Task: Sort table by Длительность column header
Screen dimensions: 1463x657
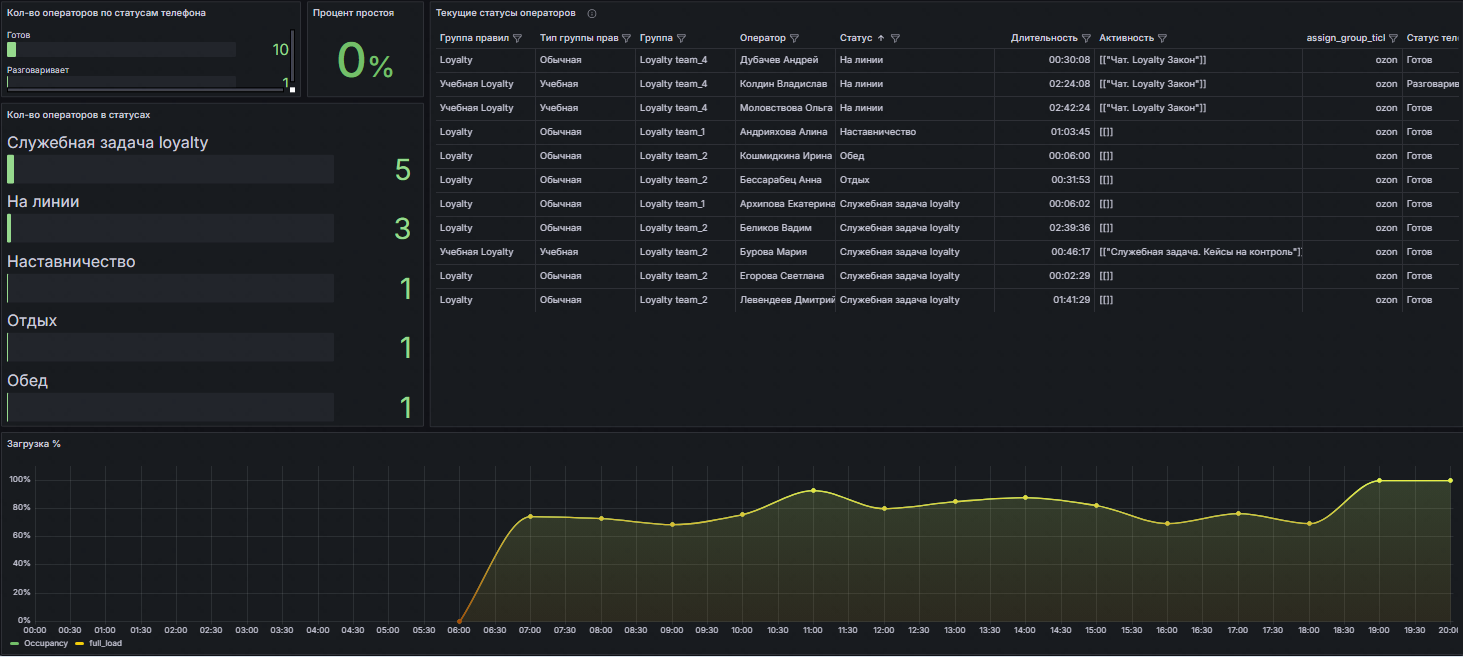Action: [1044, 38]
